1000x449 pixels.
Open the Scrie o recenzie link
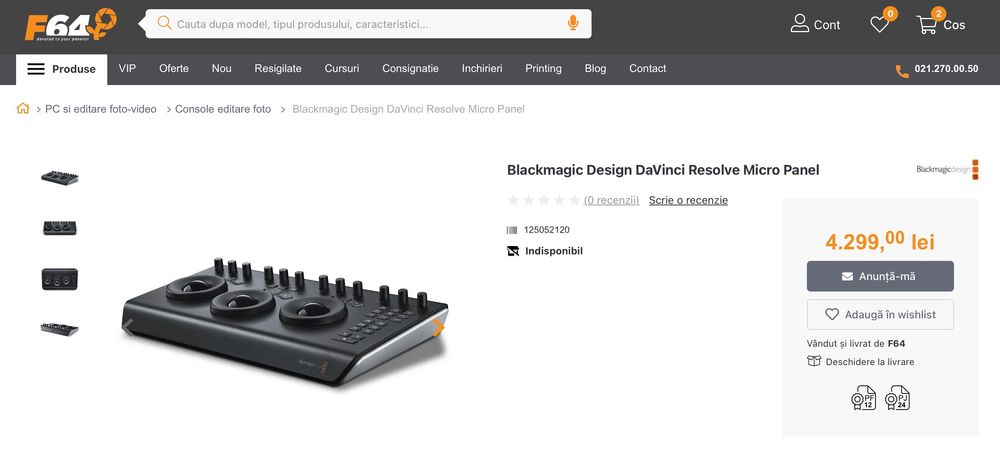click(x=688, y=200)
